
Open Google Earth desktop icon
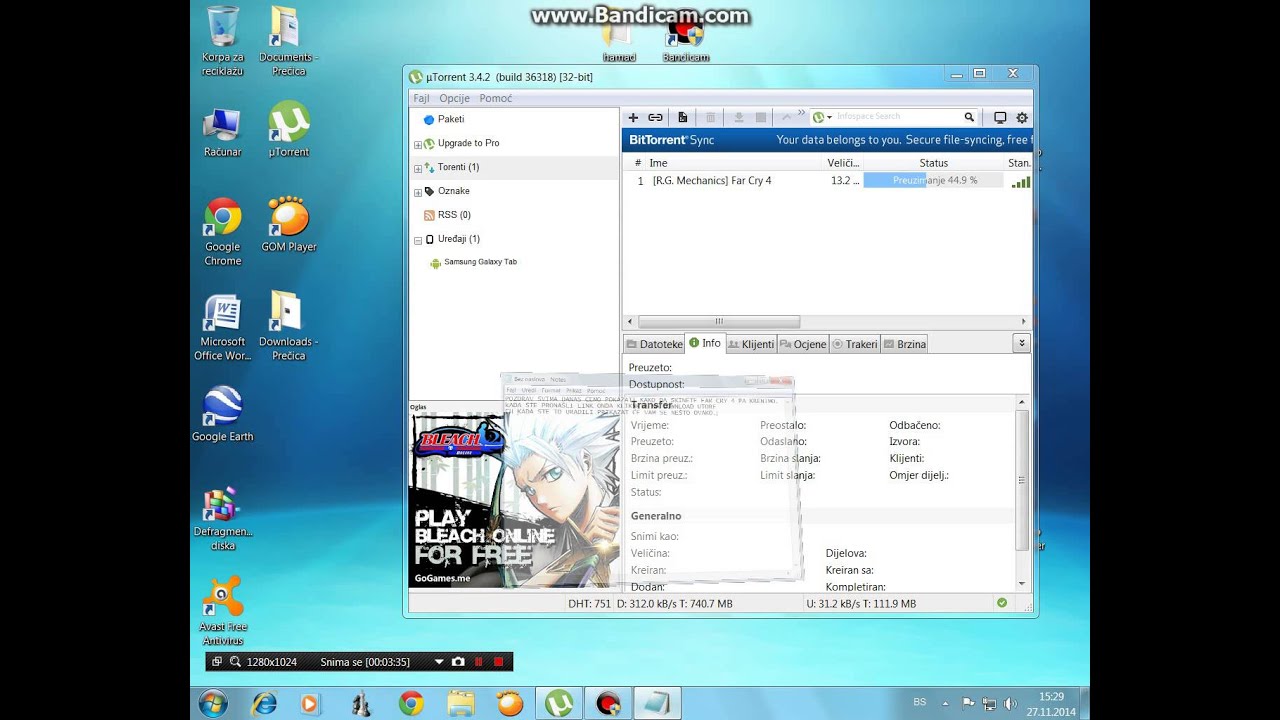coord(222,413)
